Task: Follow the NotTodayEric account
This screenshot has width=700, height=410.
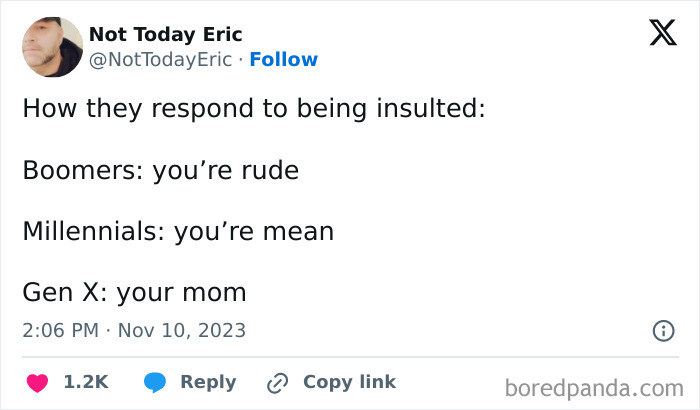Action: coord(283,59)
